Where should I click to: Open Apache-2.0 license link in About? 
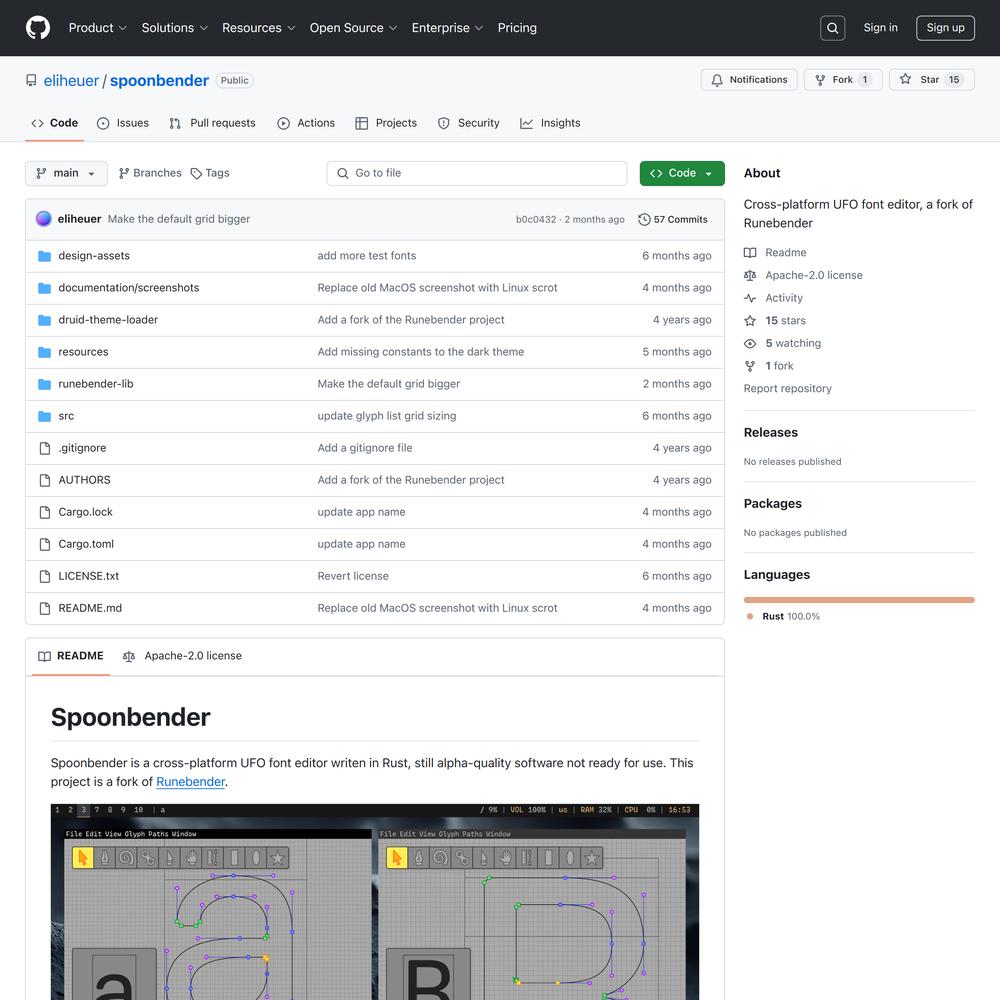(803, 275)
